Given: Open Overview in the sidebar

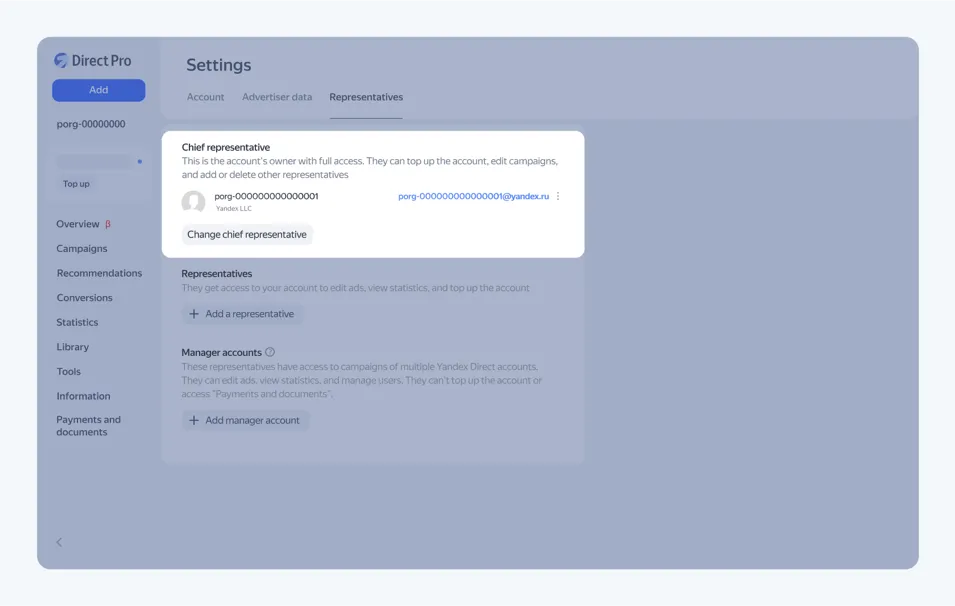Looking at the screenshot, I should click(78, 224).
